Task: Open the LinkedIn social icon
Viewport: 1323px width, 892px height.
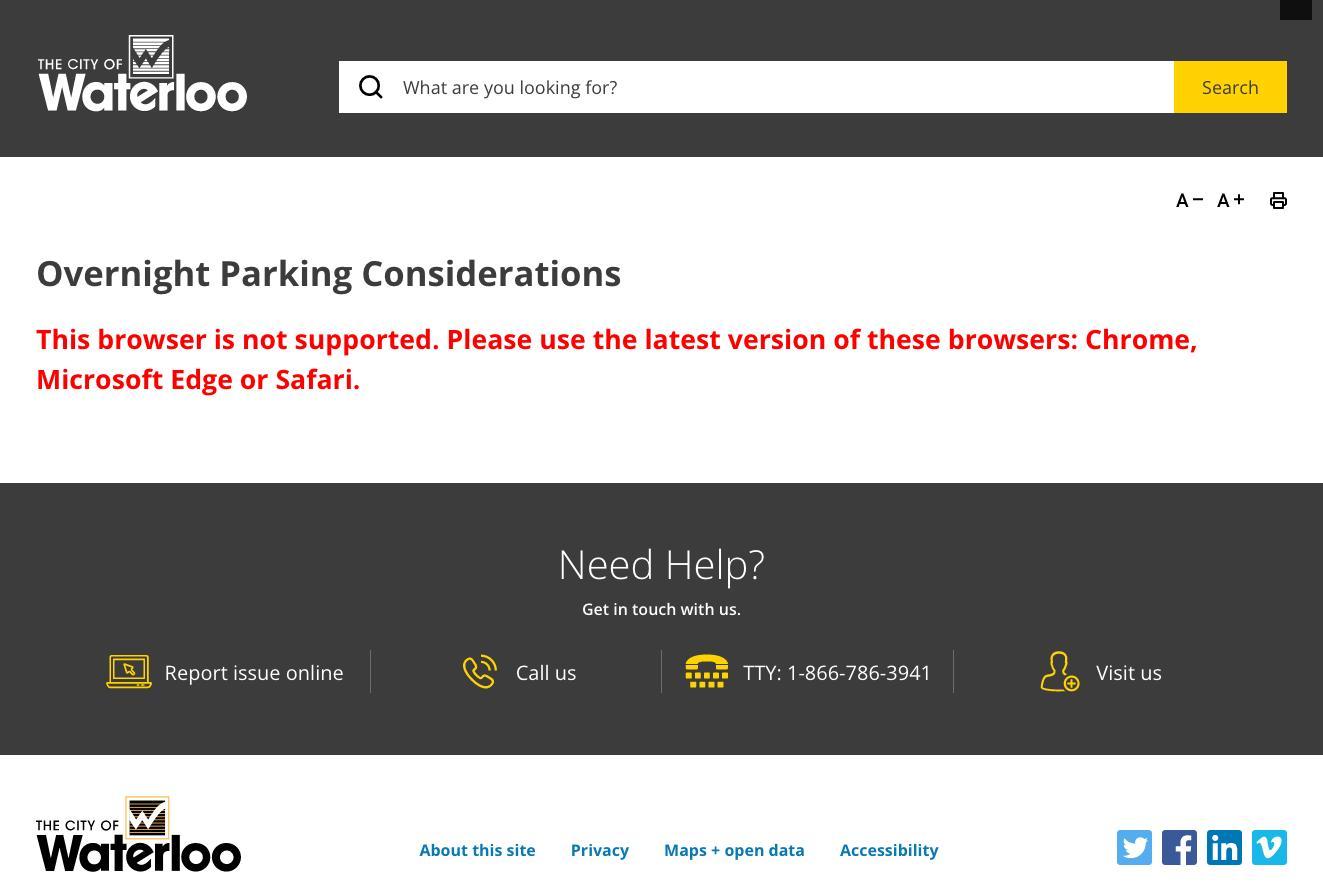Action: 1224,847
